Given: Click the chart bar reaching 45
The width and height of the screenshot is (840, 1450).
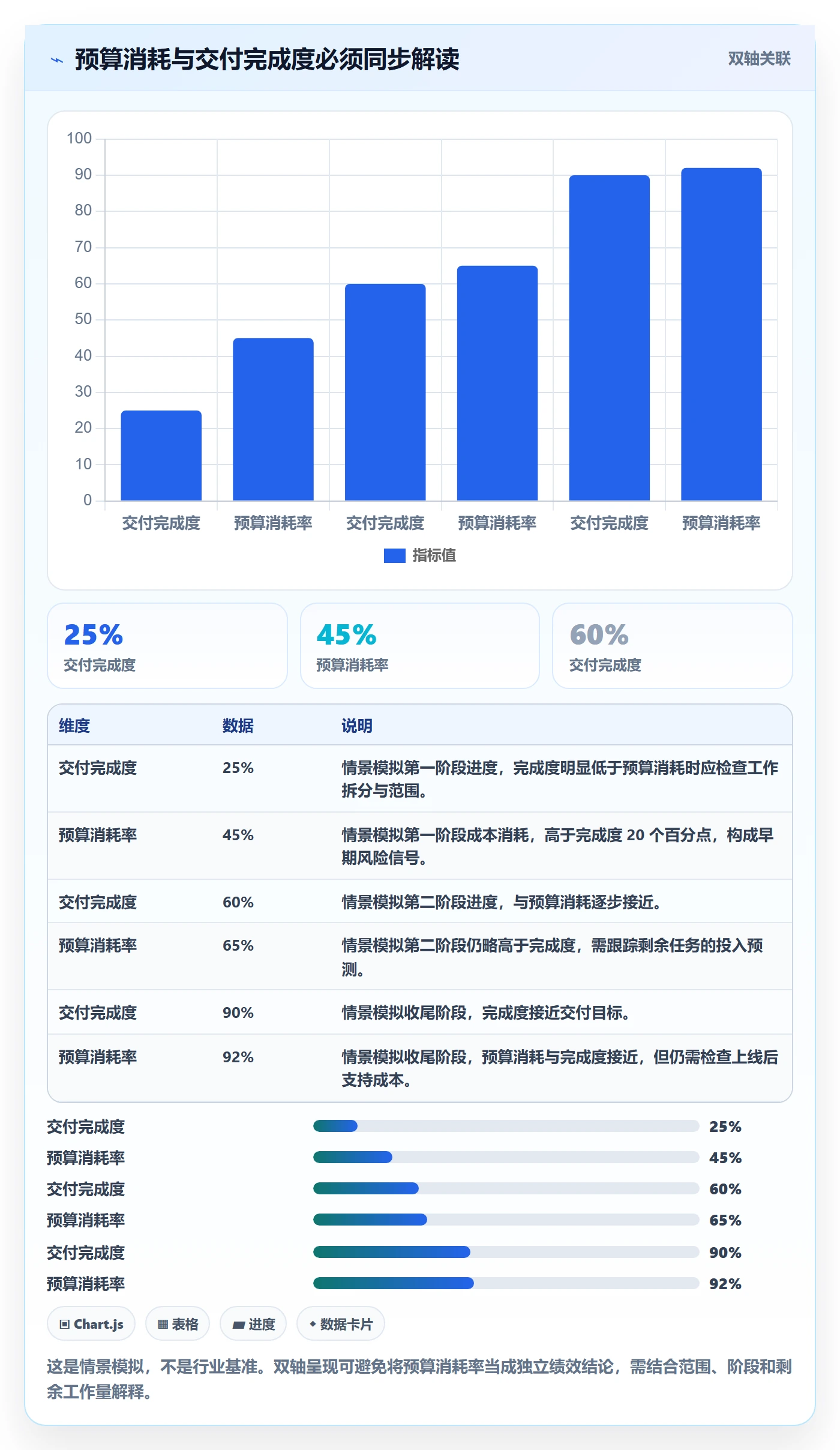Looking at the screenshot, I should tap(273, 420).
